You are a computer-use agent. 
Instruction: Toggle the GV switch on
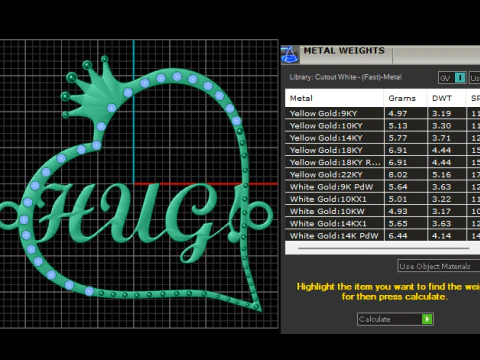click(460, 78)
